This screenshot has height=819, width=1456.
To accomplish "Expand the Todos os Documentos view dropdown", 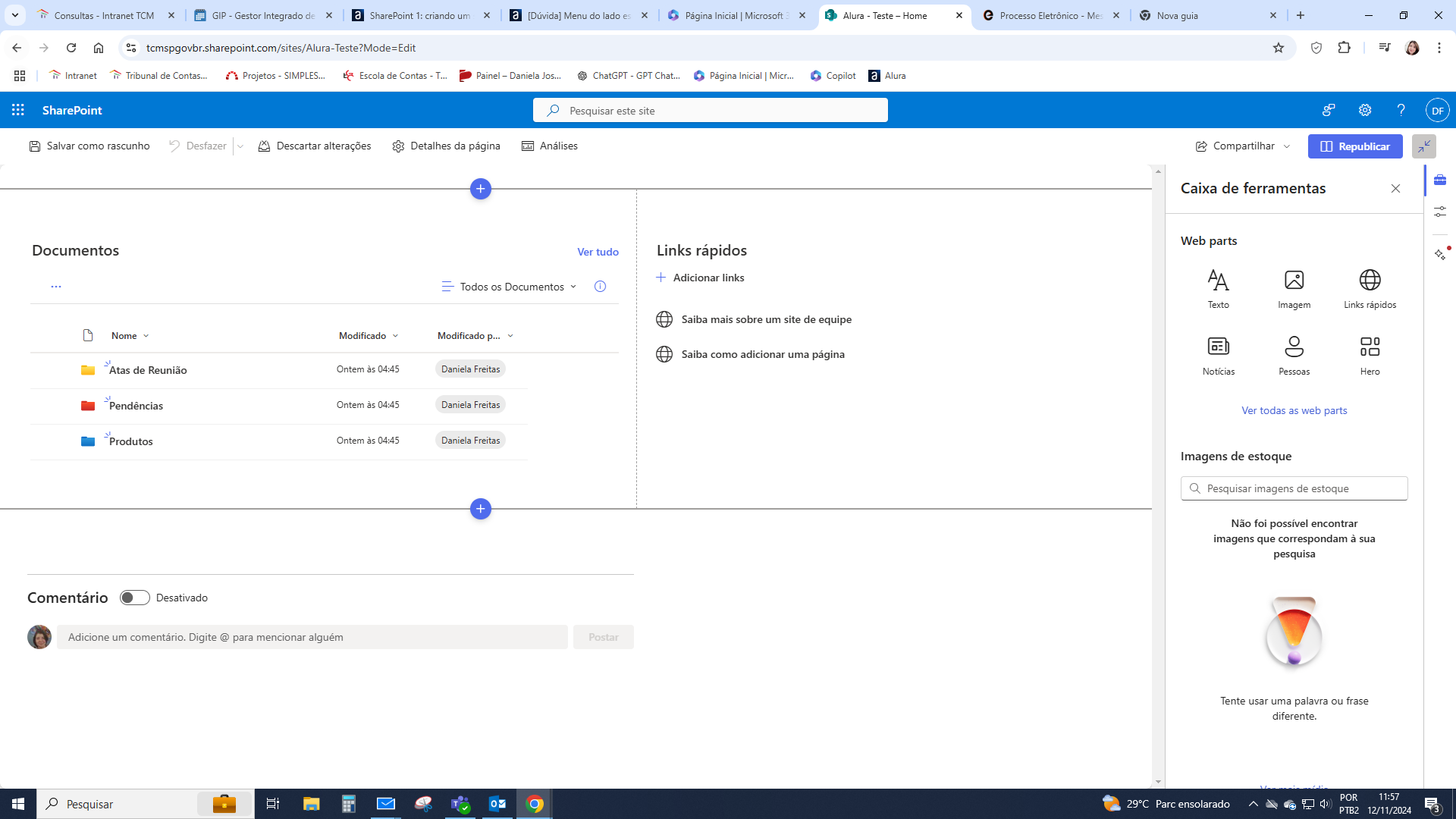I will 509,287.
